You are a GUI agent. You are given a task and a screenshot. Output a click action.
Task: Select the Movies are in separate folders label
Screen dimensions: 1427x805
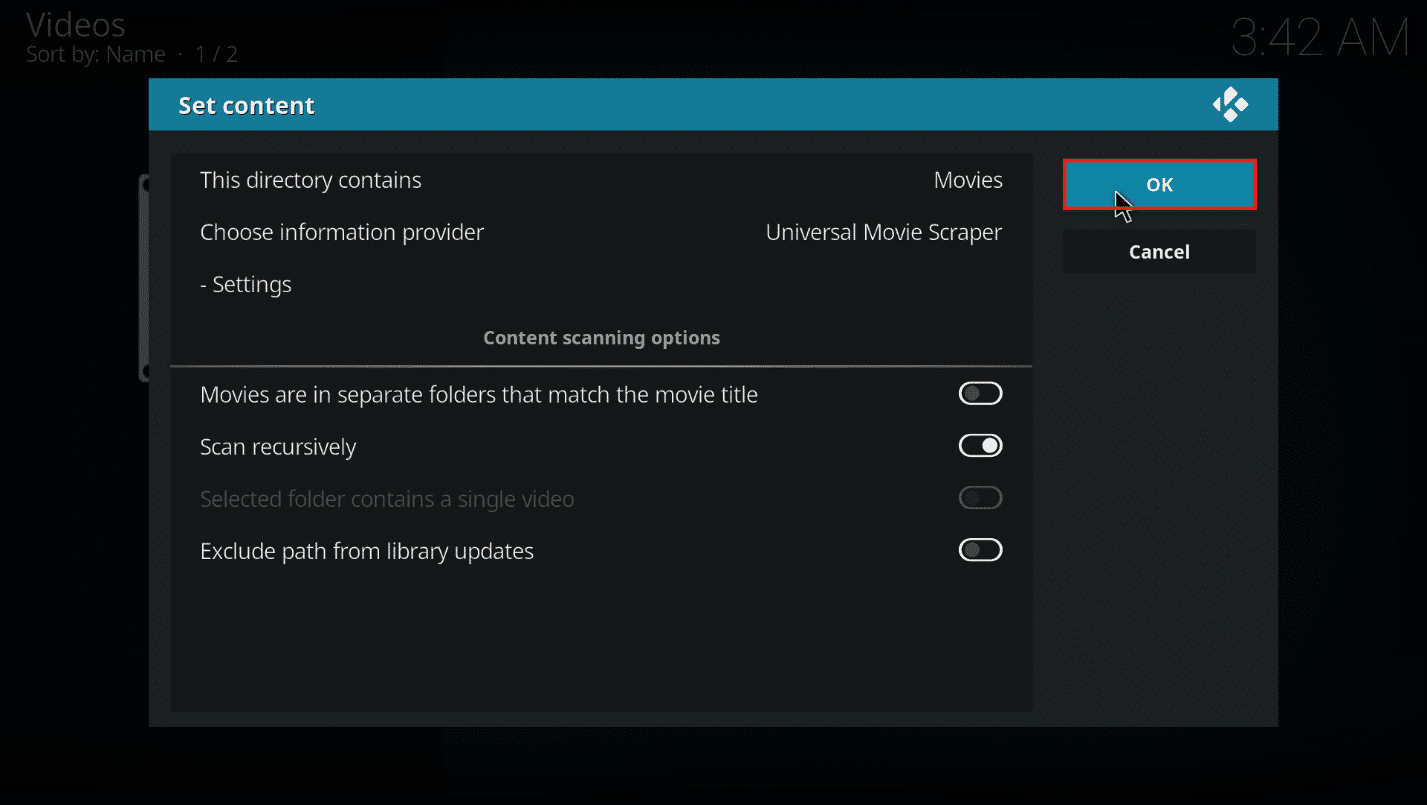[x=479, y=395]
